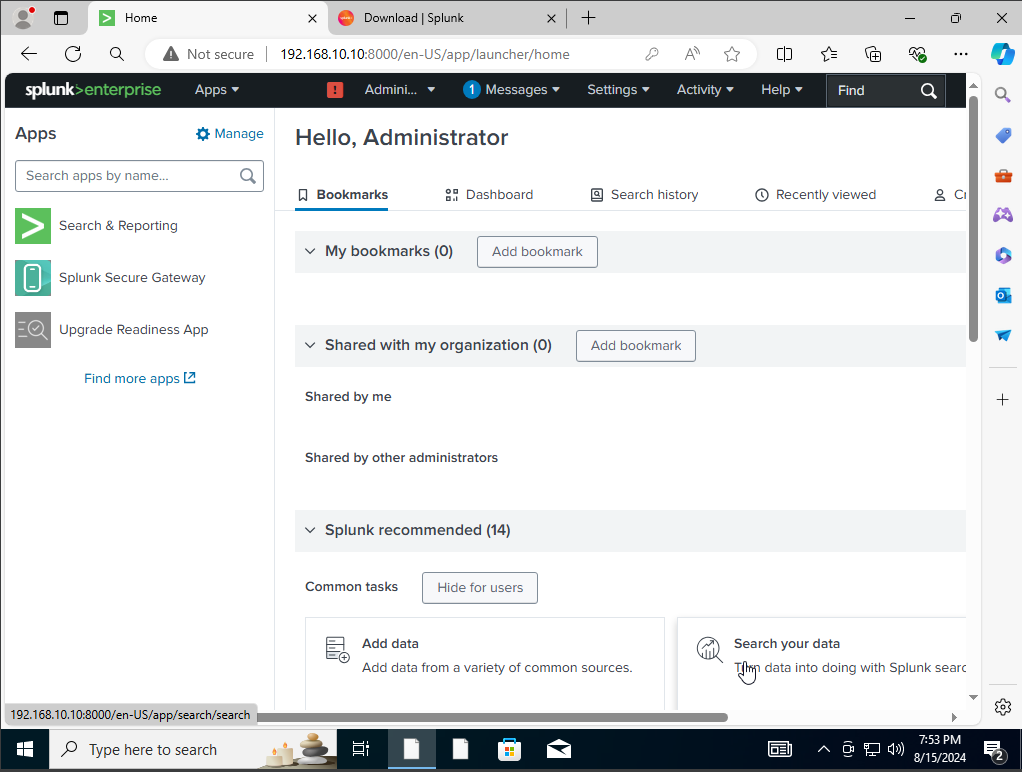This screenshot has height=772, width=1022.
Task: Open the Administrator dropdown menu
Action: 400,90
